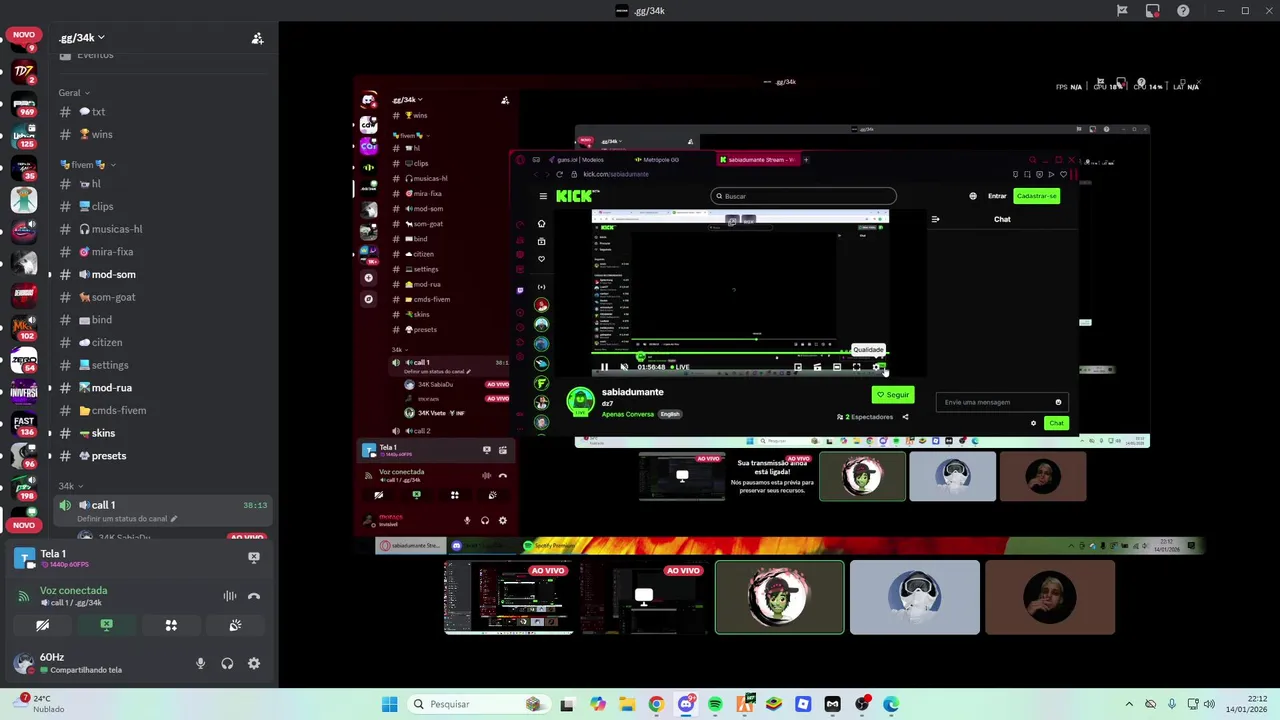Collapse the fivem channel category
1280x720 pixels.
click(x=88, y=164)
